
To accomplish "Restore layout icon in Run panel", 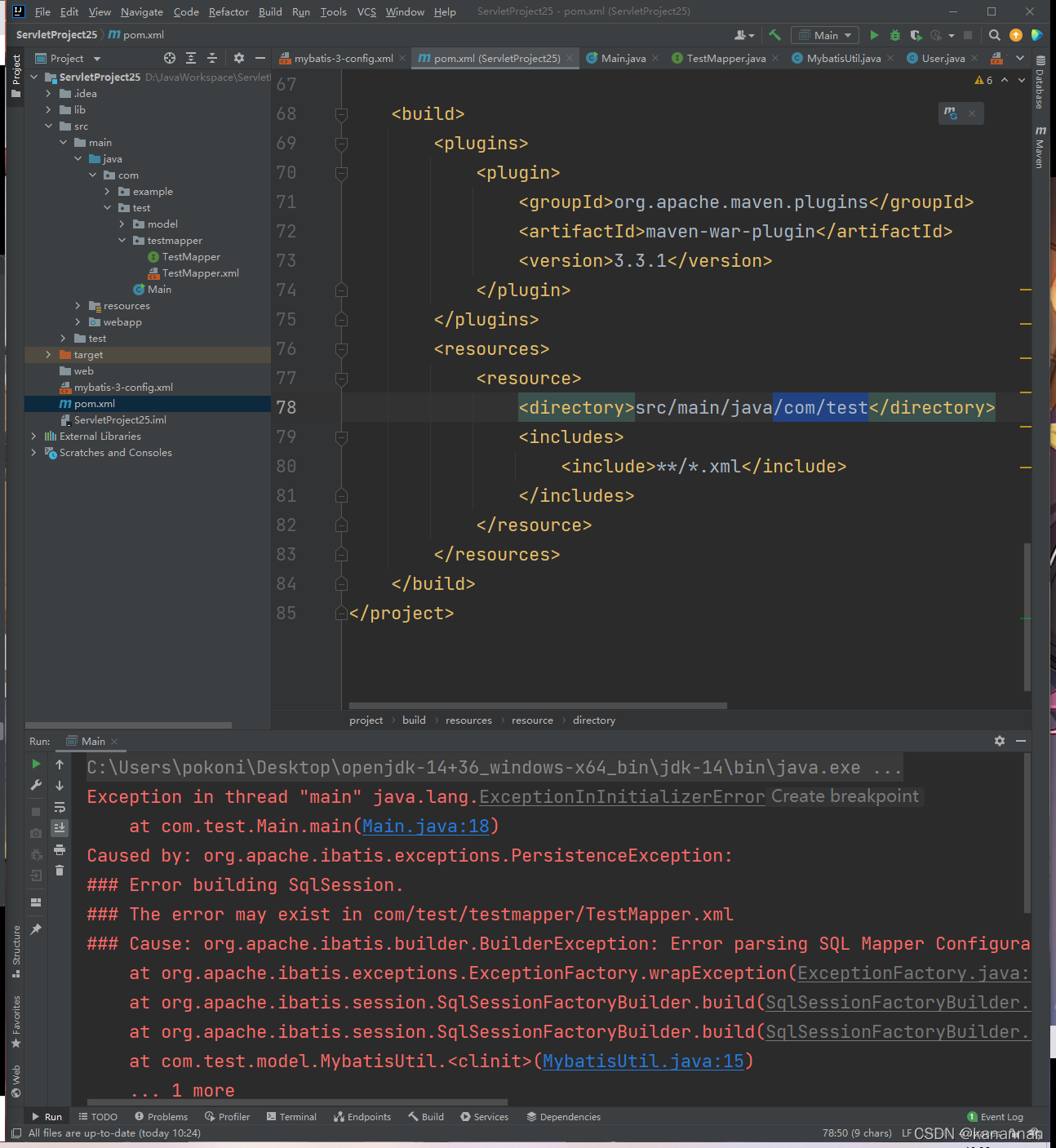I will pos(36,902).
